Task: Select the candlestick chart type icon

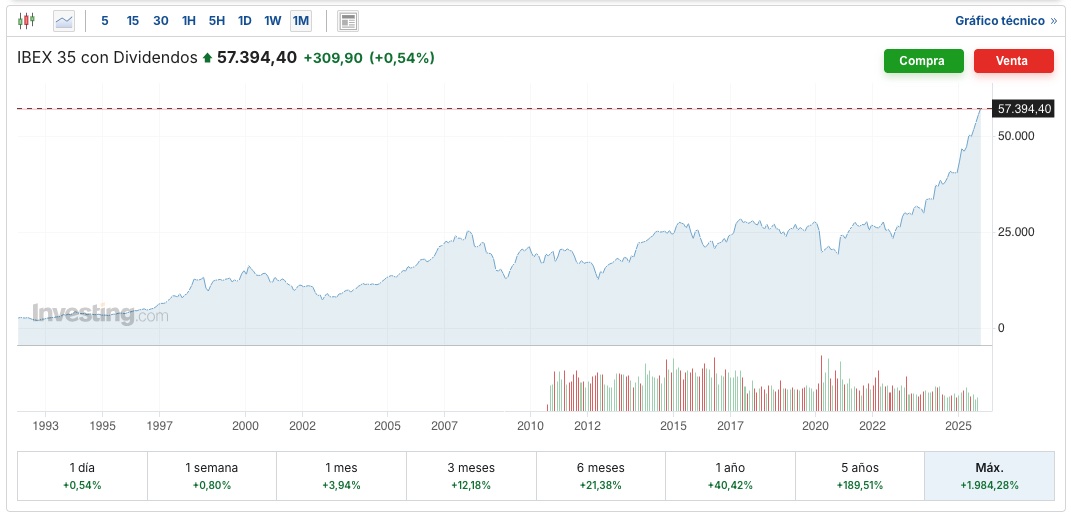Action: [26, 20]
